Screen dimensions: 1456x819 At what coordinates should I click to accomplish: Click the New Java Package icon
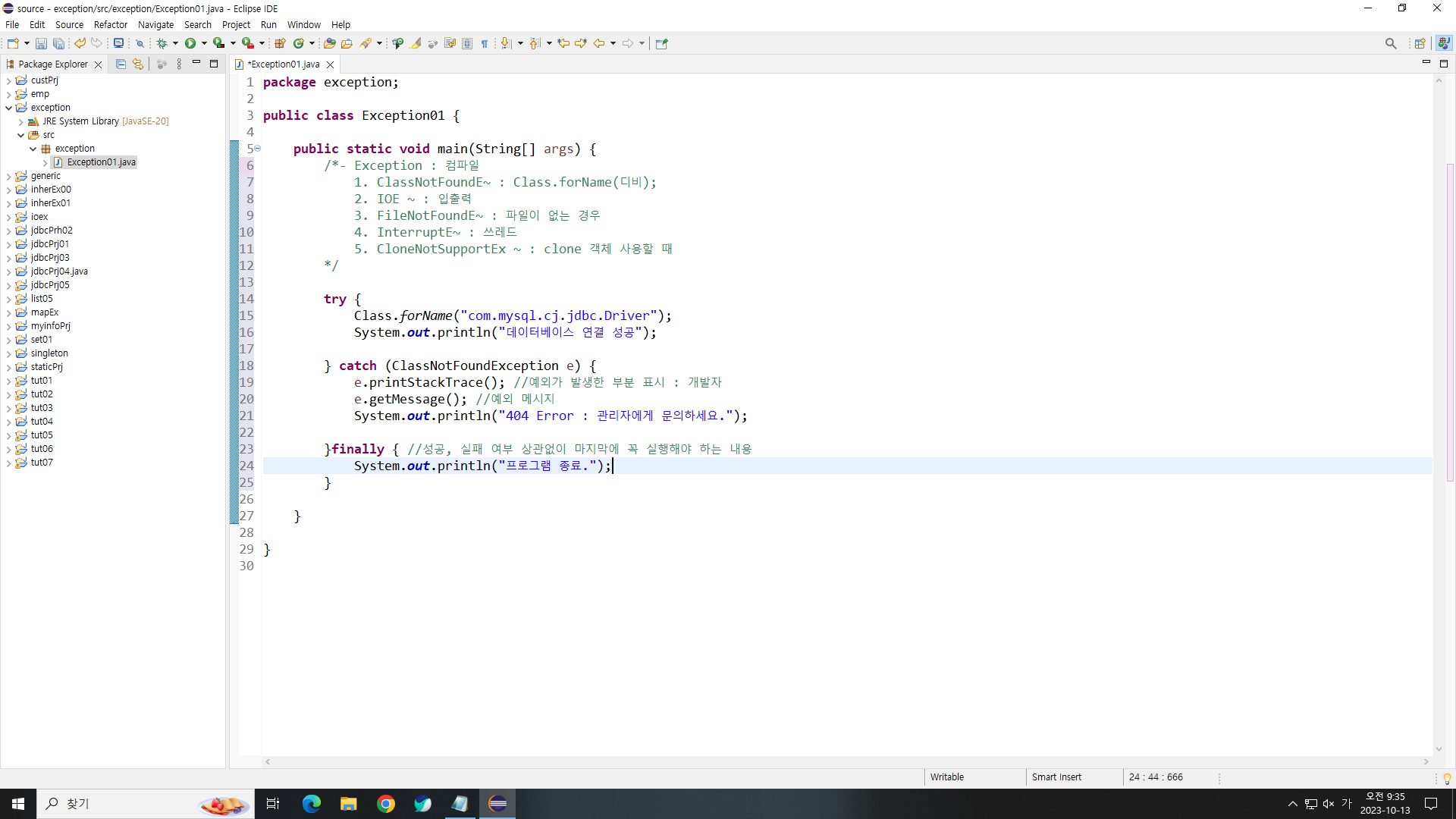tap(280, 44)
